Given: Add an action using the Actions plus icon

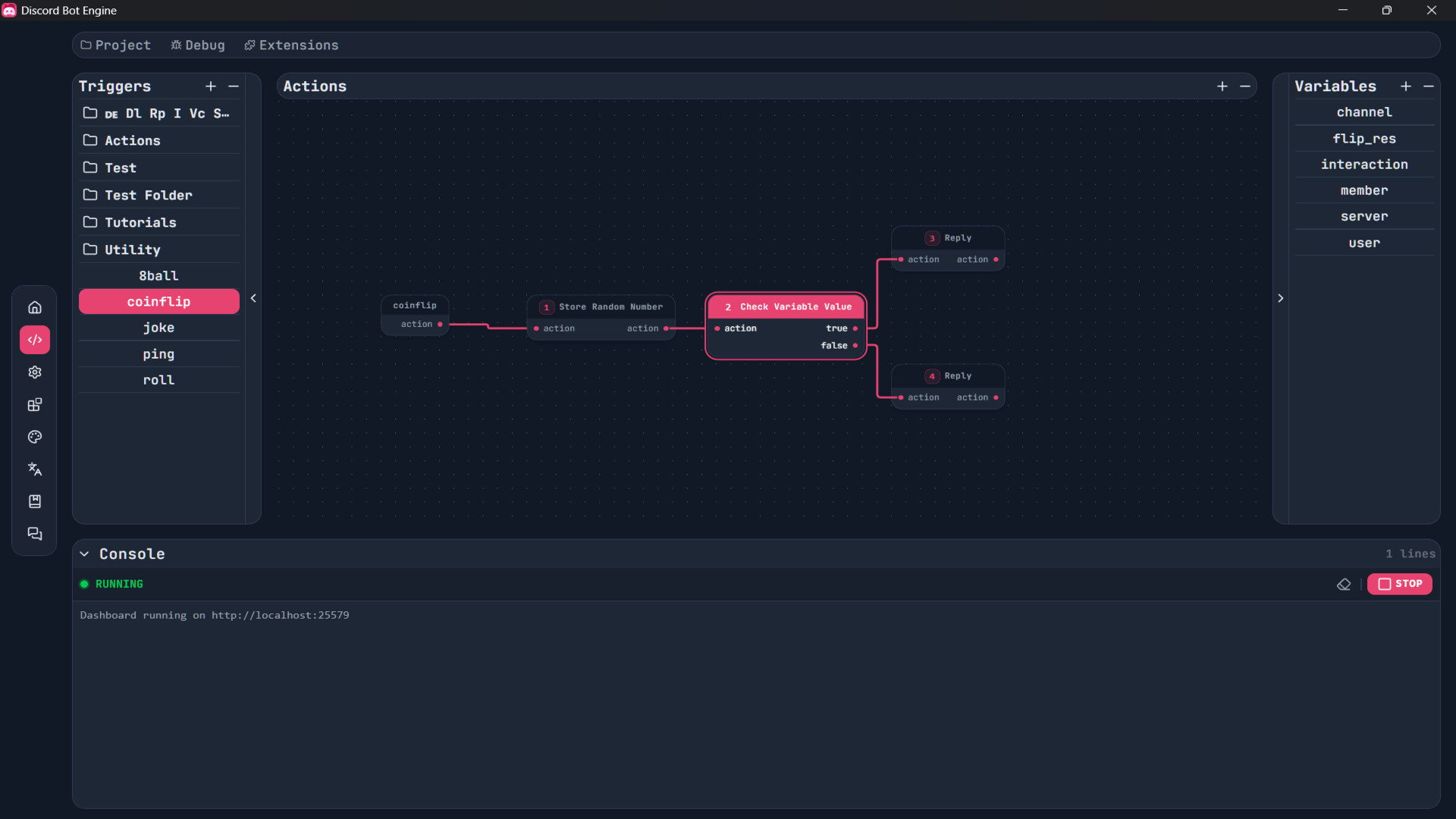Looking at the screenshot, I should point(1222,86).
